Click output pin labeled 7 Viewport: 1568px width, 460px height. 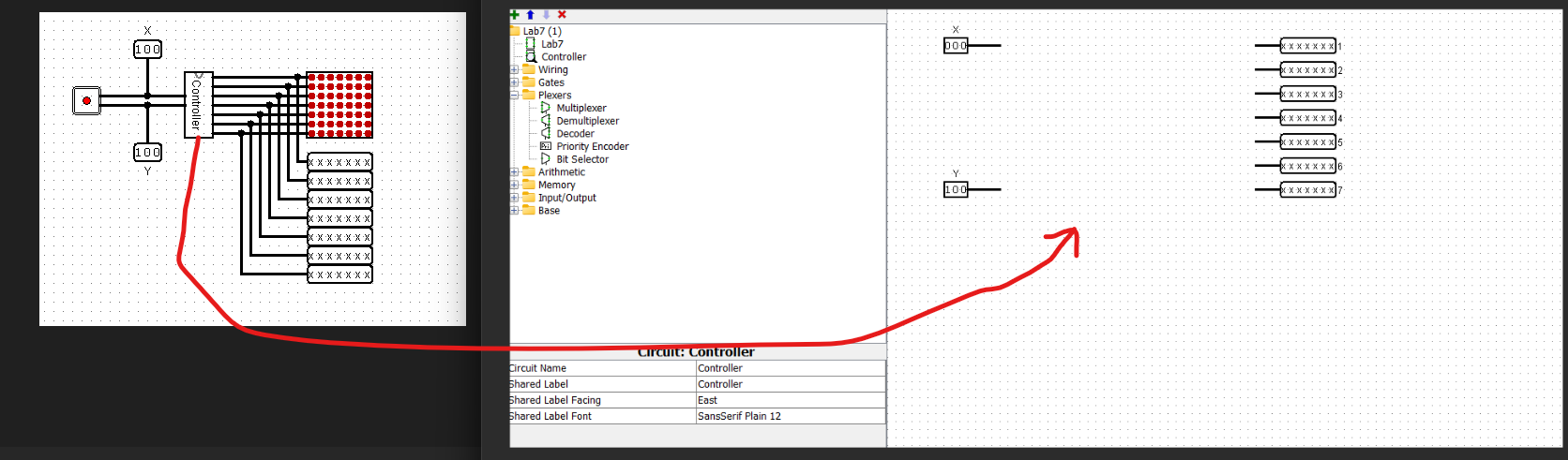coord(1308,190)
